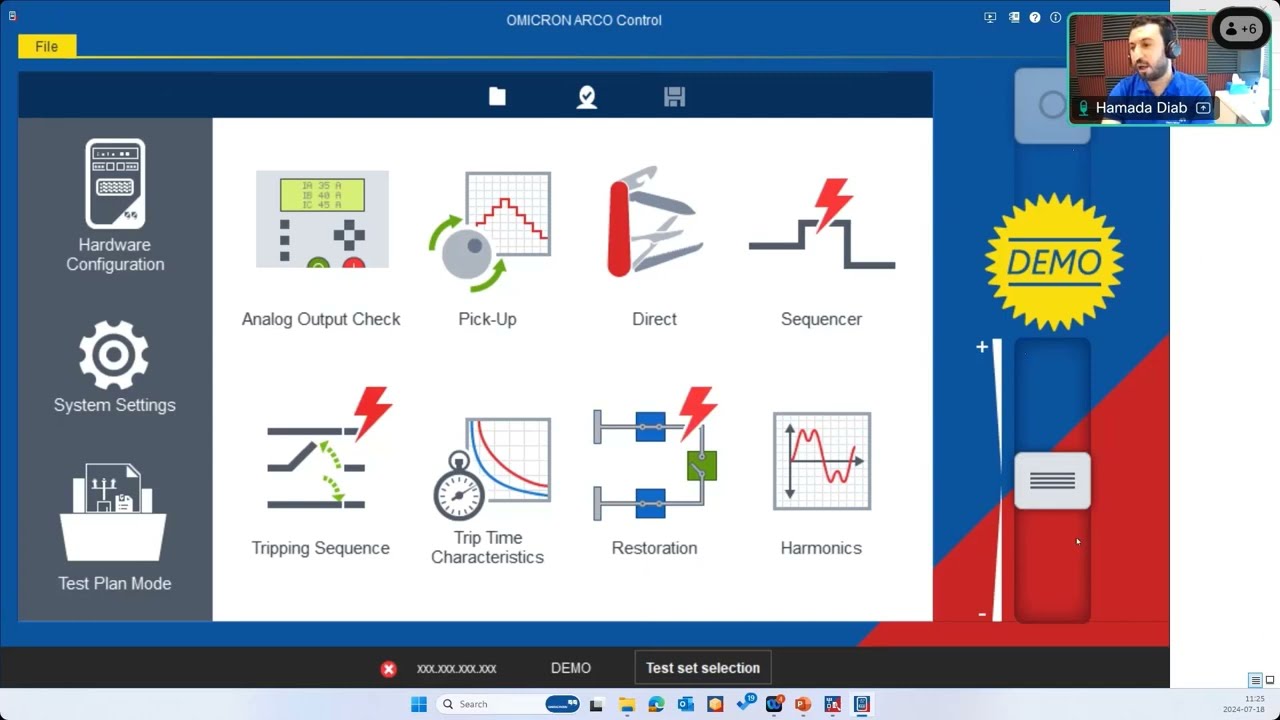This screenshot has height=720, width=1280.
Task: Open the Harmonics test tool
Action: (x=821, y=484)
